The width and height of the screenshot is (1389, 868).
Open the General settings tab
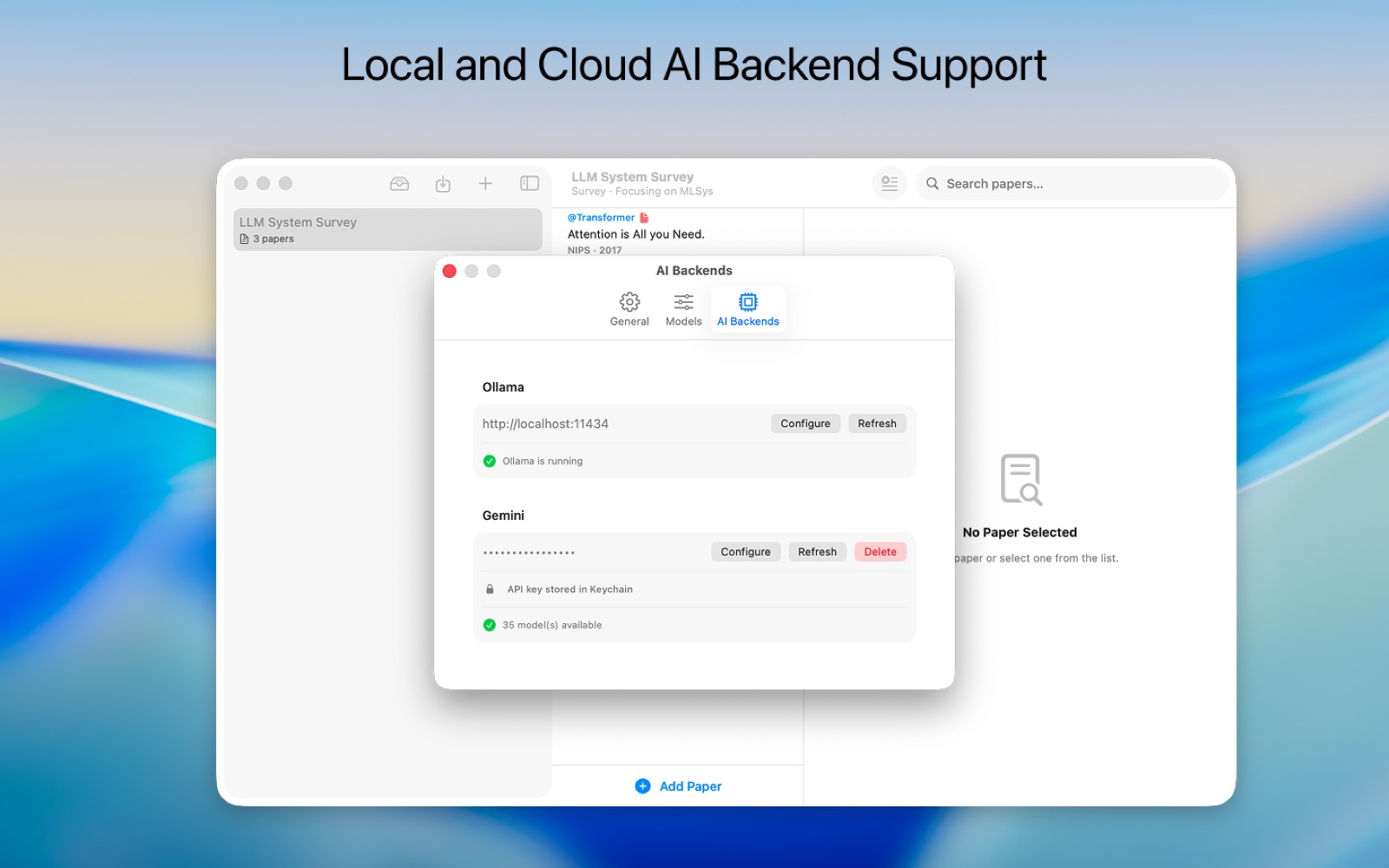click(629, 310)
